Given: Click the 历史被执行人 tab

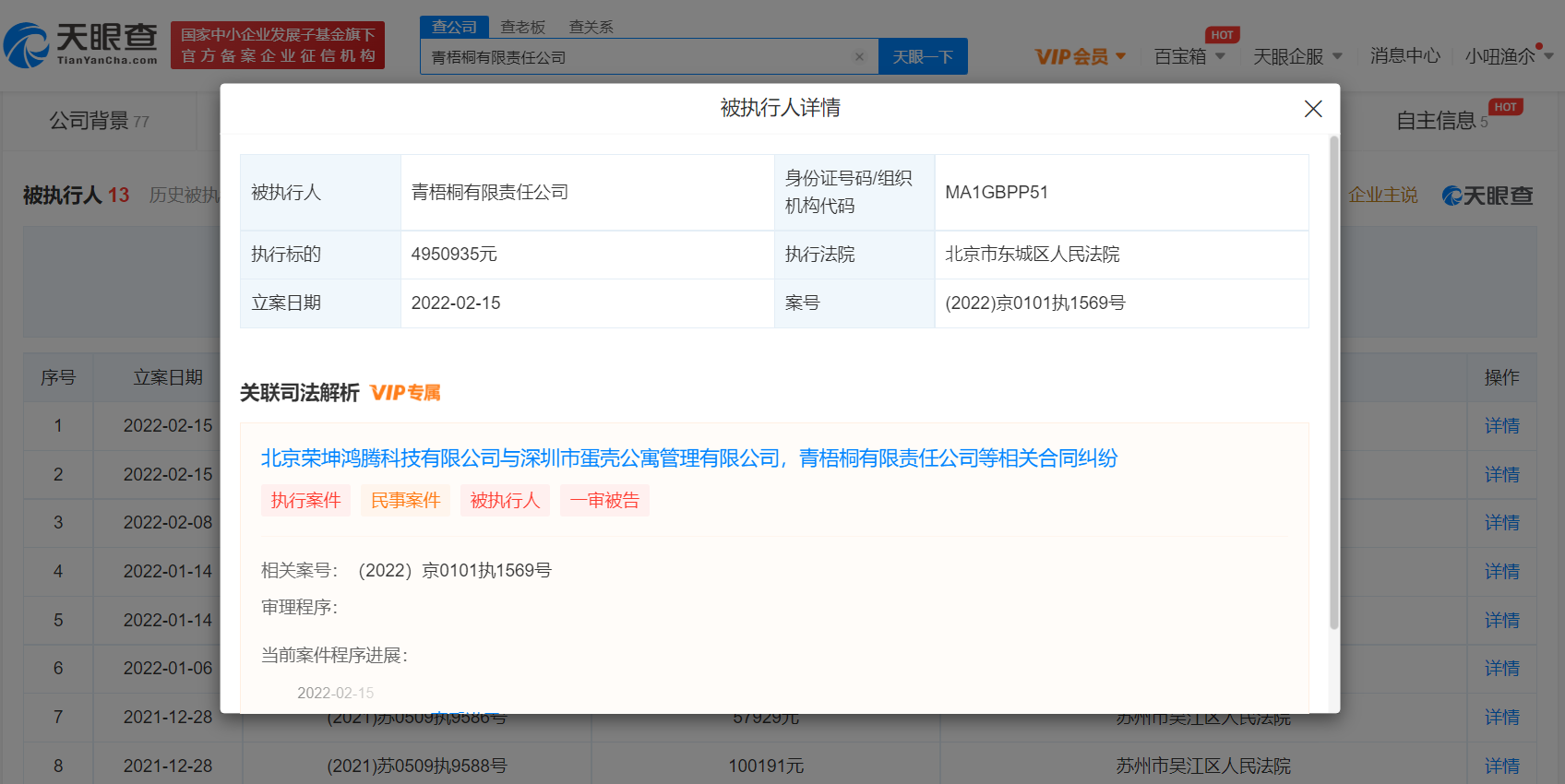Looking at the screenshot, I should [185, 196].
